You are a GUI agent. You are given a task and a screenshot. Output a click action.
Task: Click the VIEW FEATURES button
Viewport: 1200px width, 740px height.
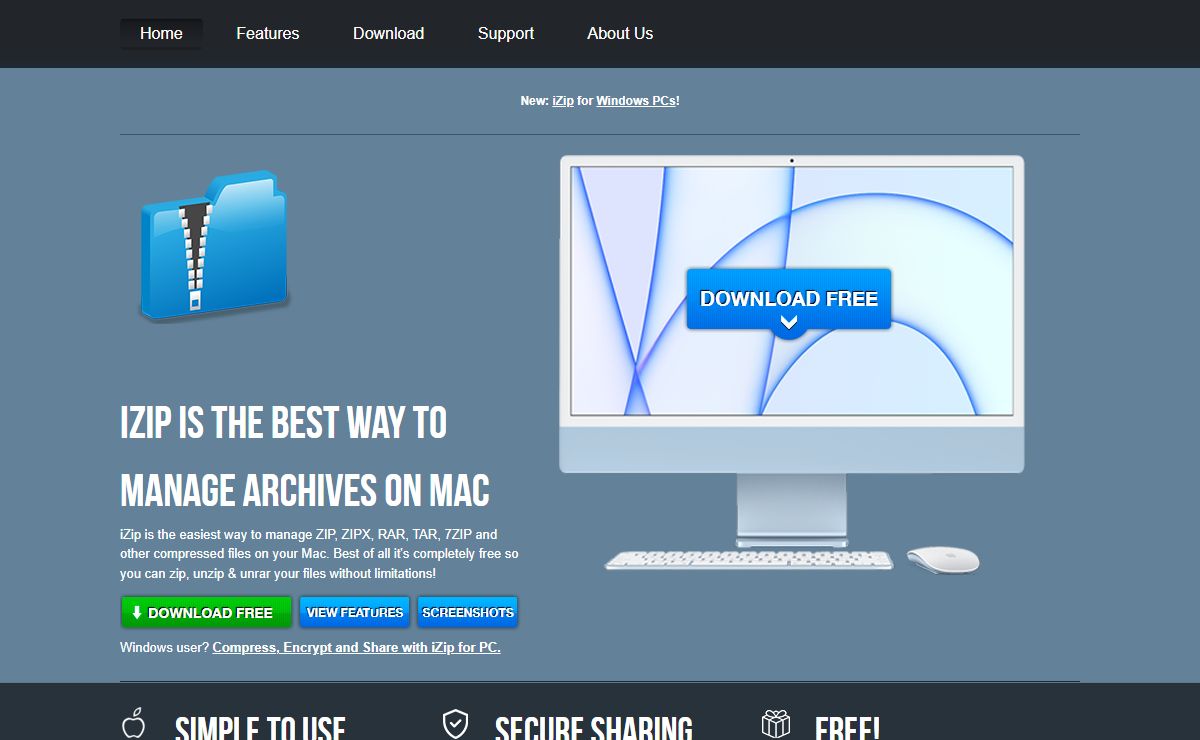355,613
